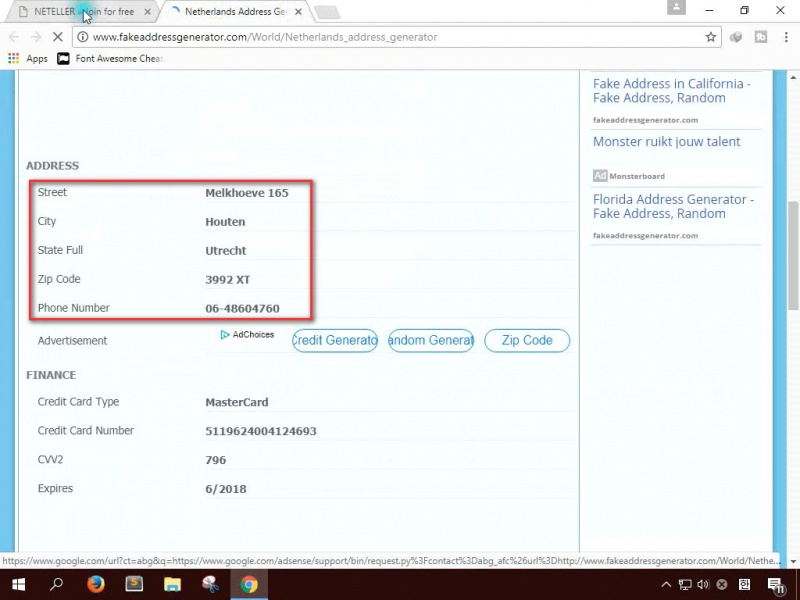Select street value Melkhoeve 165
800x600 pixels.
pyautogui.click(x=247, y=193)
